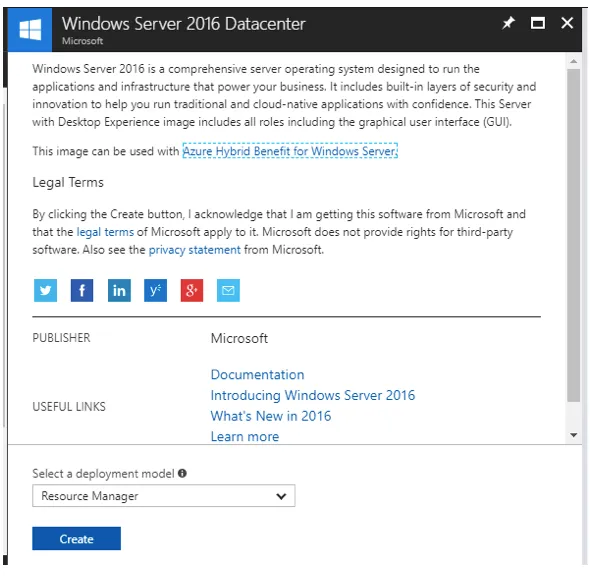The image size is (590, 576).
Task: Click the Windows Server 2016 Datacenter title
Action: point(184,24)
